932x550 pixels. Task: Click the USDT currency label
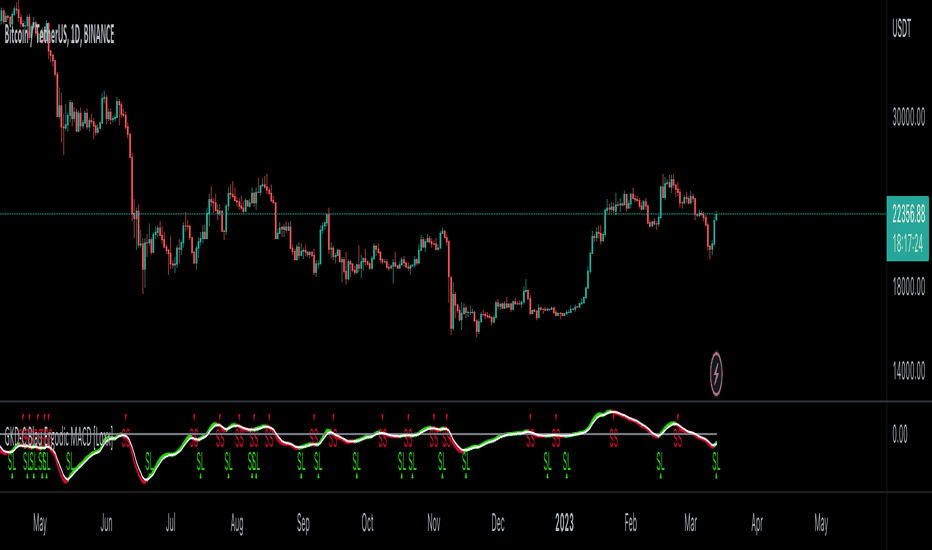pyautogui.click(x=901, y=29)
